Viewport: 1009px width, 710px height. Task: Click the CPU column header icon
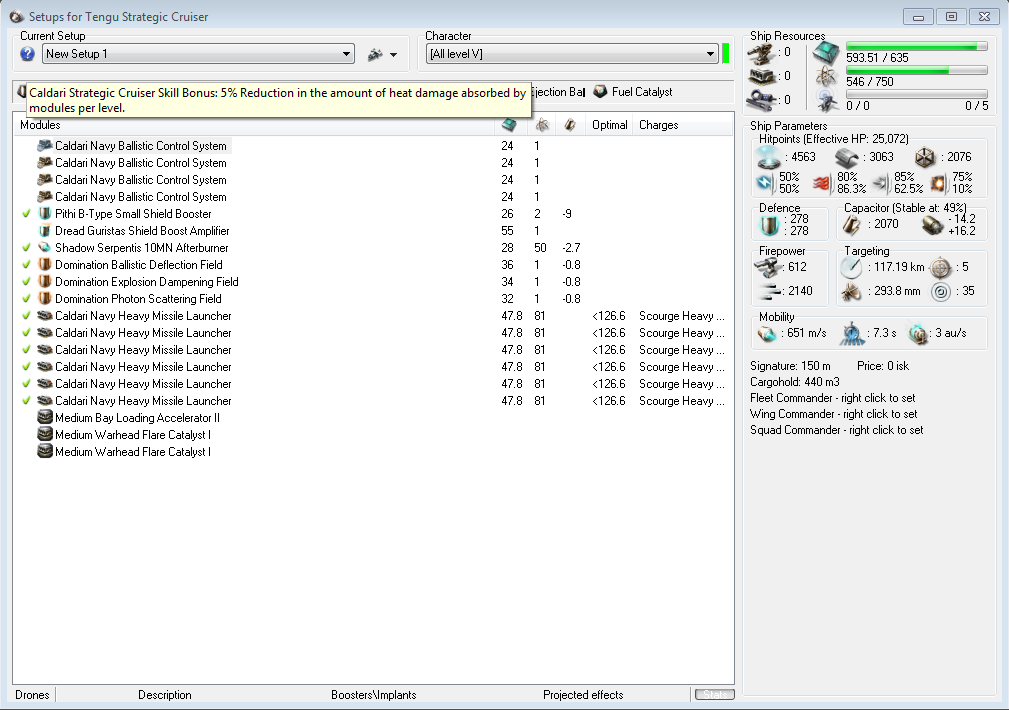509,125
